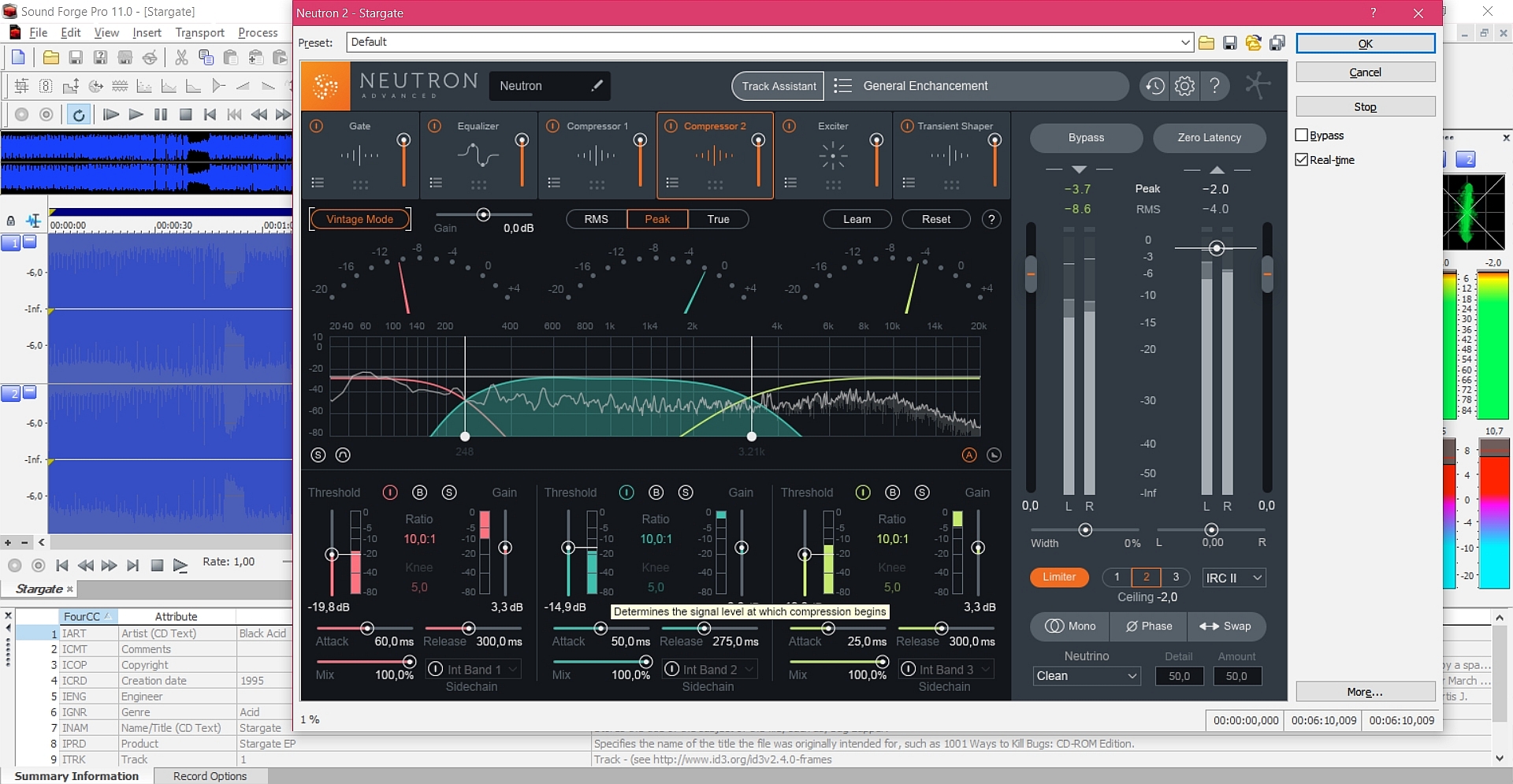Viewport: 1513px width, 784px height.
Task: Enable the Bypass checkbox in dialog
Action: [1302, 136]
